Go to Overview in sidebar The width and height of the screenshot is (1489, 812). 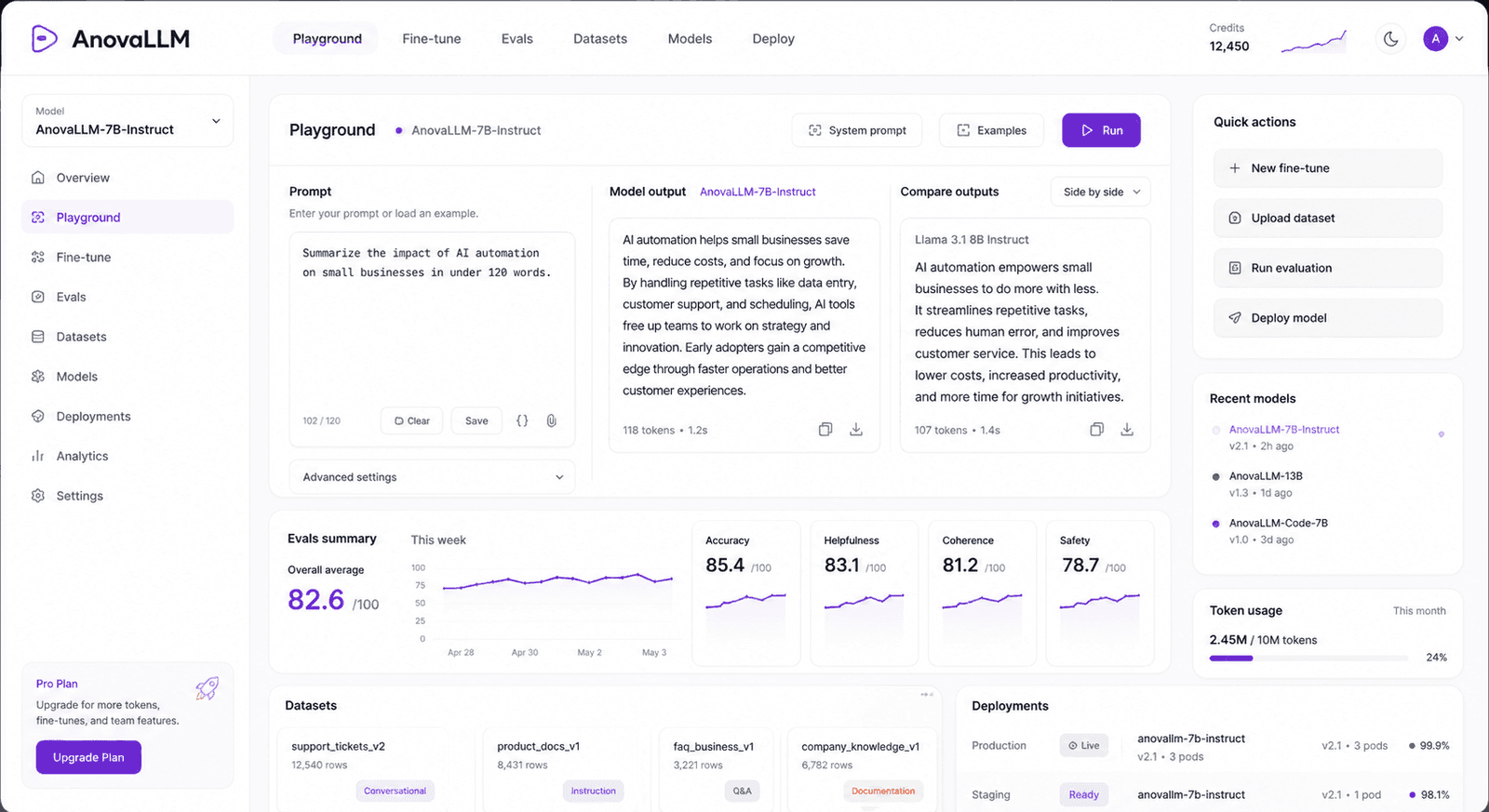(x=127, y=178)
